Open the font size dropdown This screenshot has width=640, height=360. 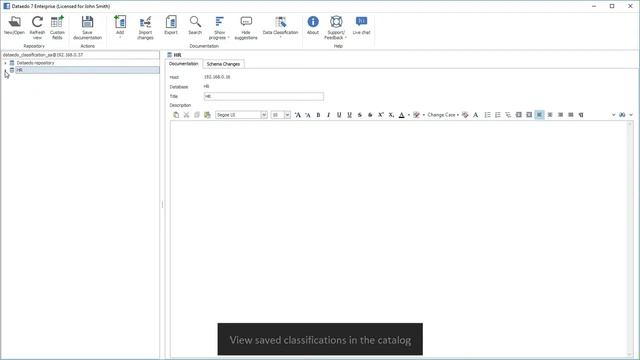pyautogui.click(x=287, y=115)
